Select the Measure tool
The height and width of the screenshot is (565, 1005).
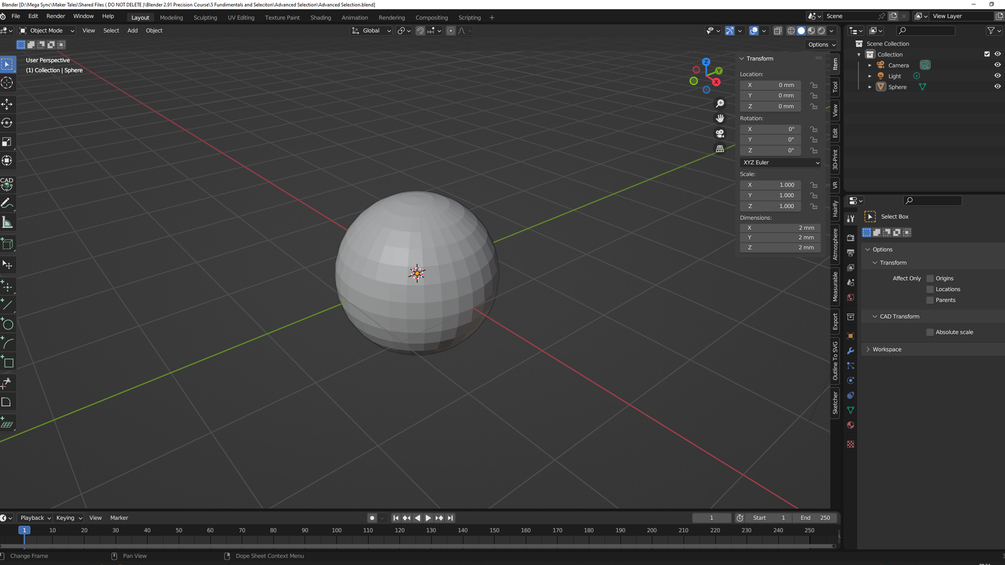(7, 222)
